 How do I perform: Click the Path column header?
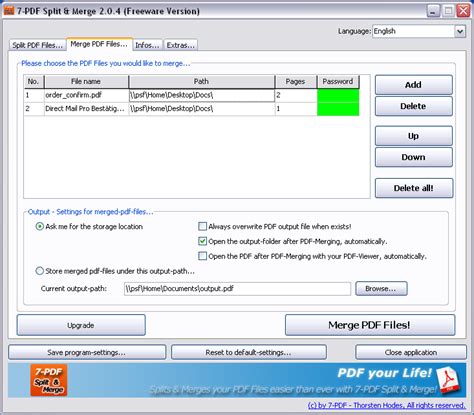pyautogui.click(x=202, y=81)
